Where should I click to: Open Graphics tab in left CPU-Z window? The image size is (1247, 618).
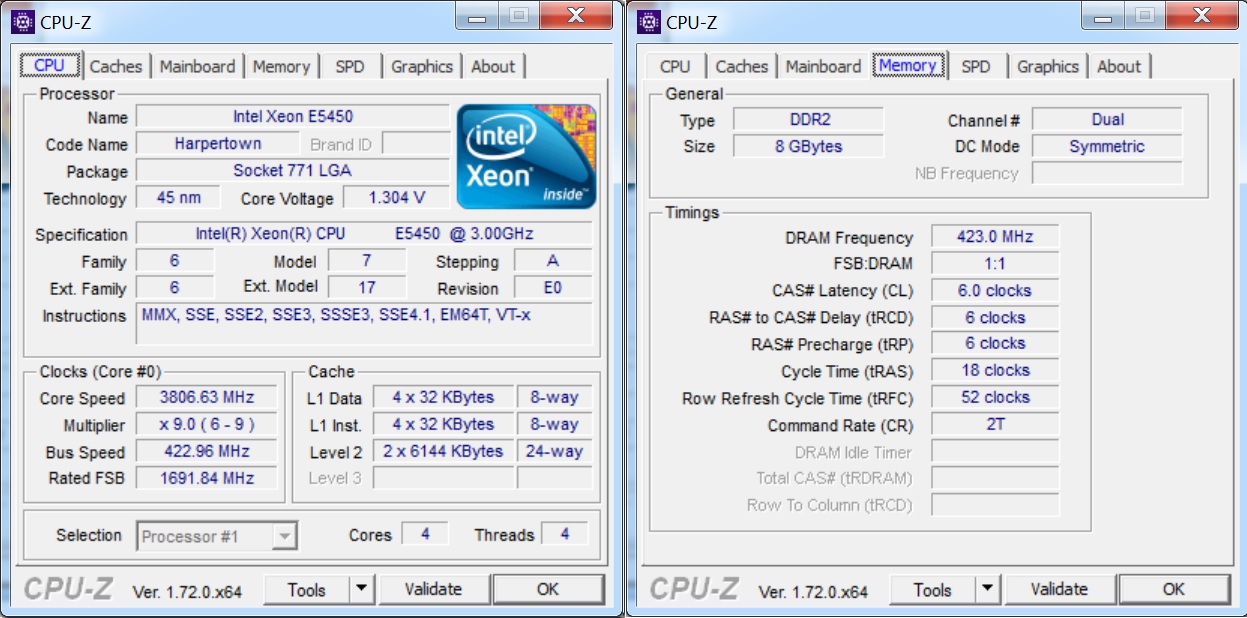(x=422, y=66)
